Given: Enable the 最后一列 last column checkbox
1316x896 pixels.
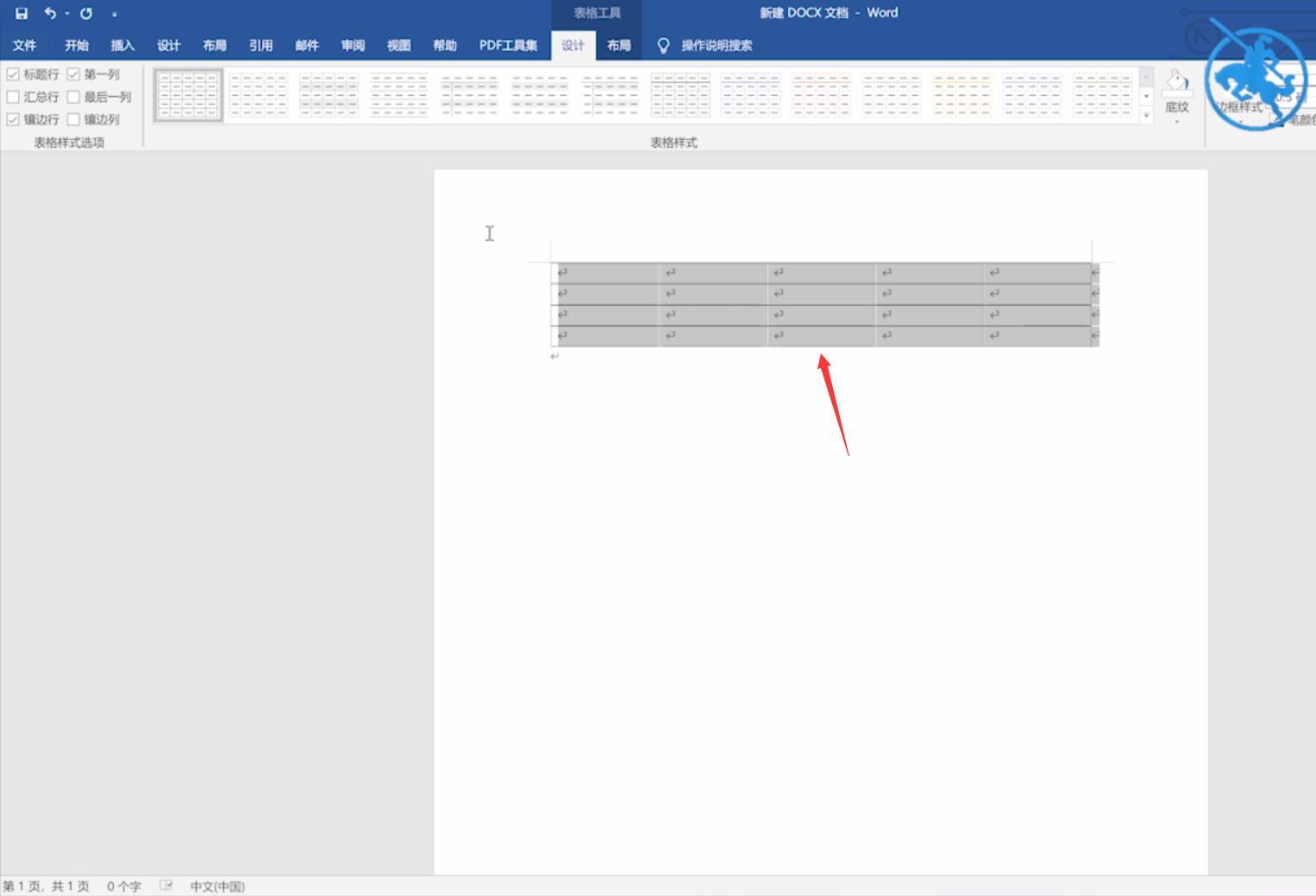Looking at the screenshot, I should (x=73, y=97).
